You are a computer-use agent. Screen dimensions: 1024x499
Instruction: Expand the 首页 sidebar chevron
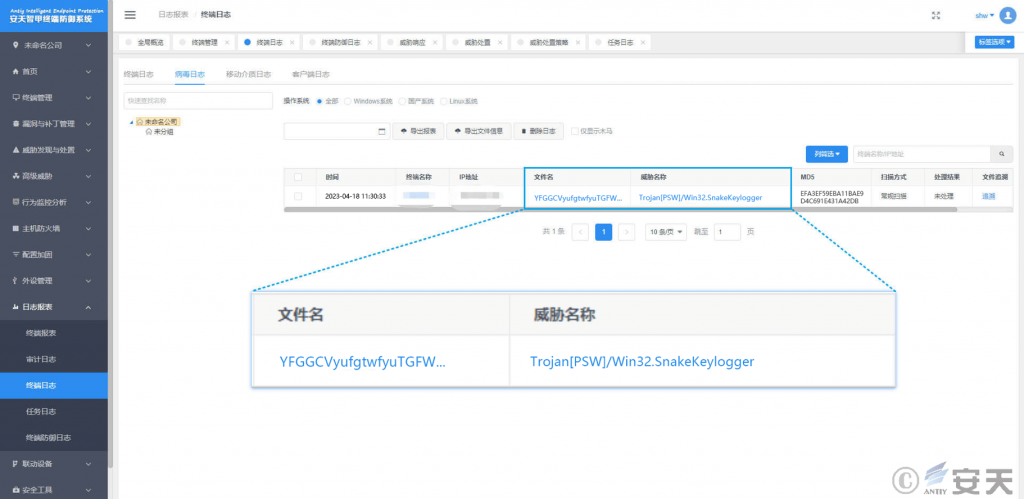88,71
